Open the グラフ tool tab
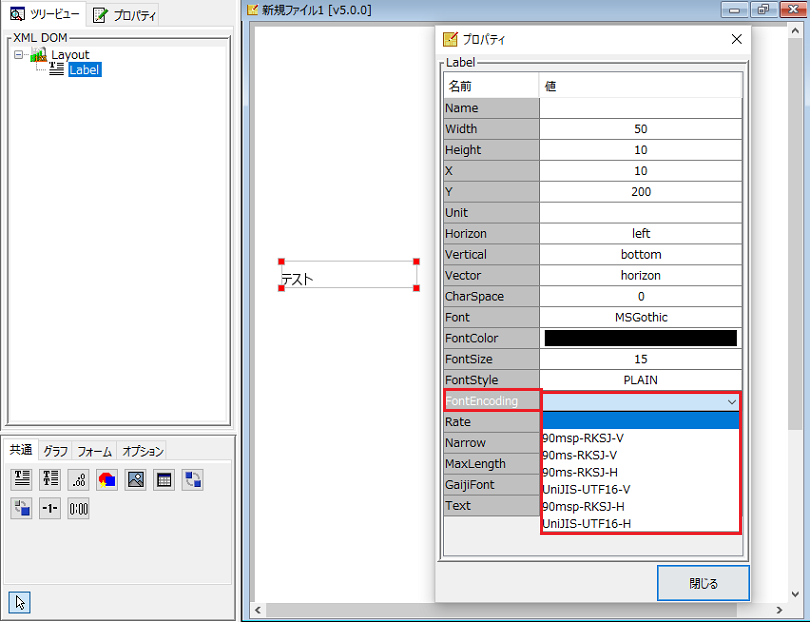 (x=56, y=451)
